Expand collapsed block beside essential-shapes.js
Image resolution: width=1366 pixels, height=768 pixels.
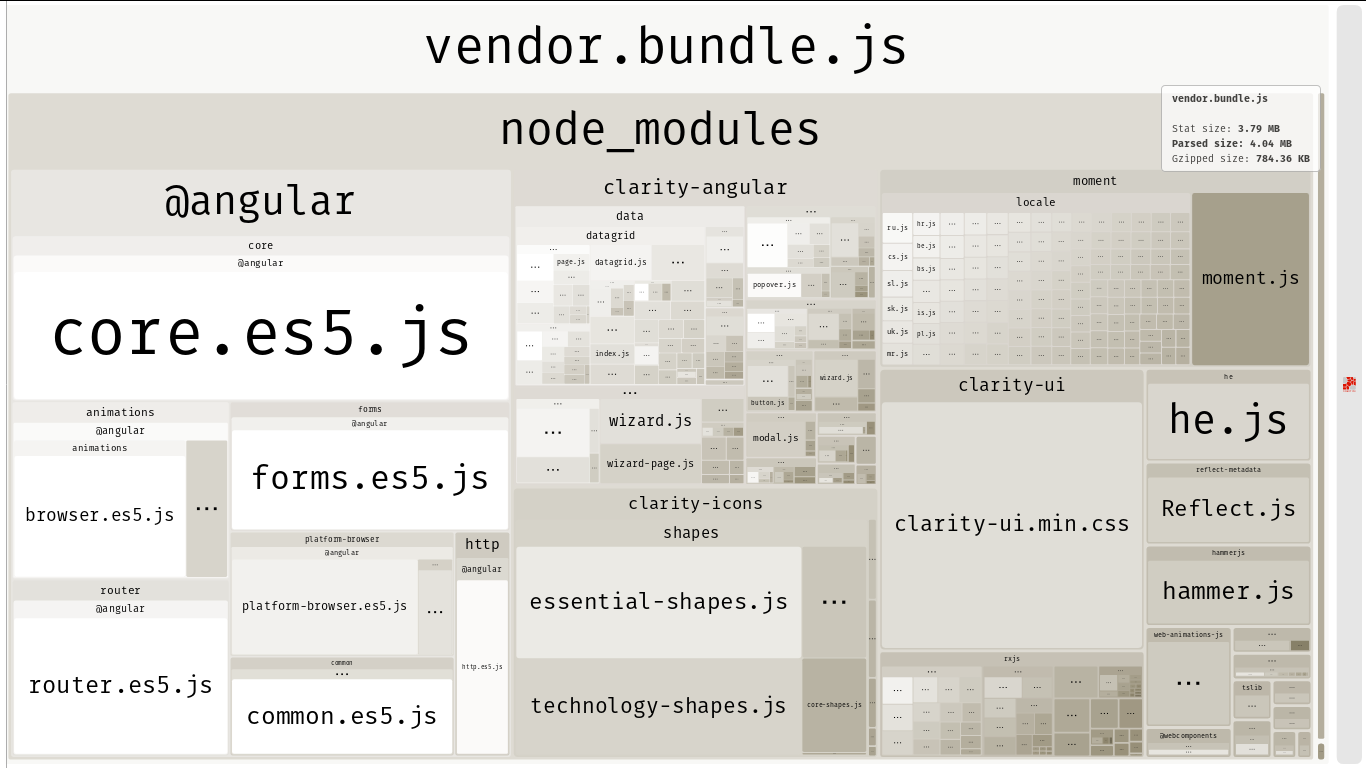coord(834,602)
